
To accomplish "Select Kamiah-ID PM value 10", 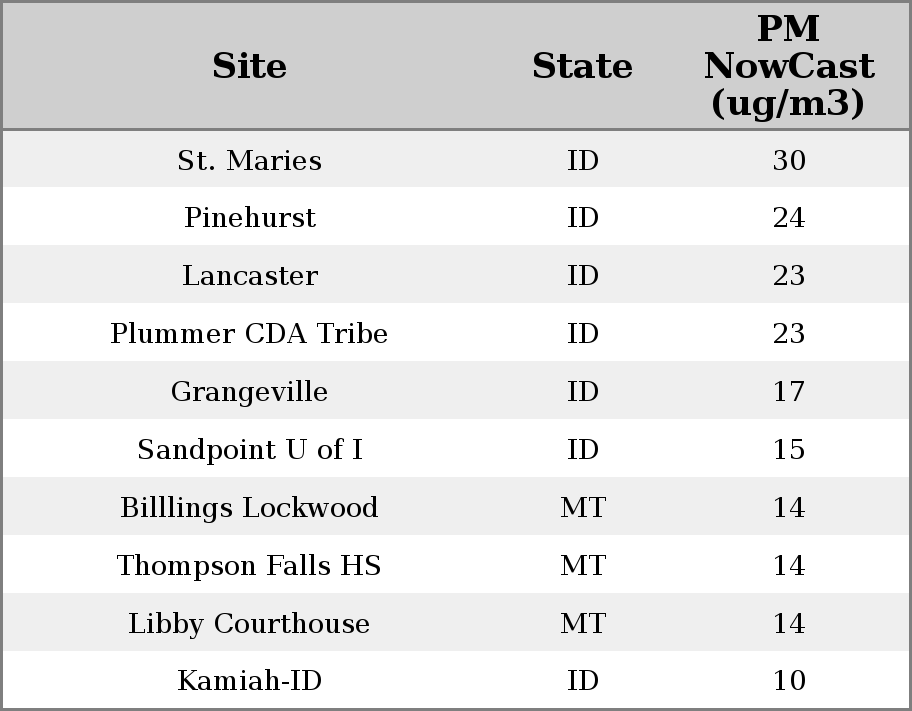I will [x=788, y=681].
